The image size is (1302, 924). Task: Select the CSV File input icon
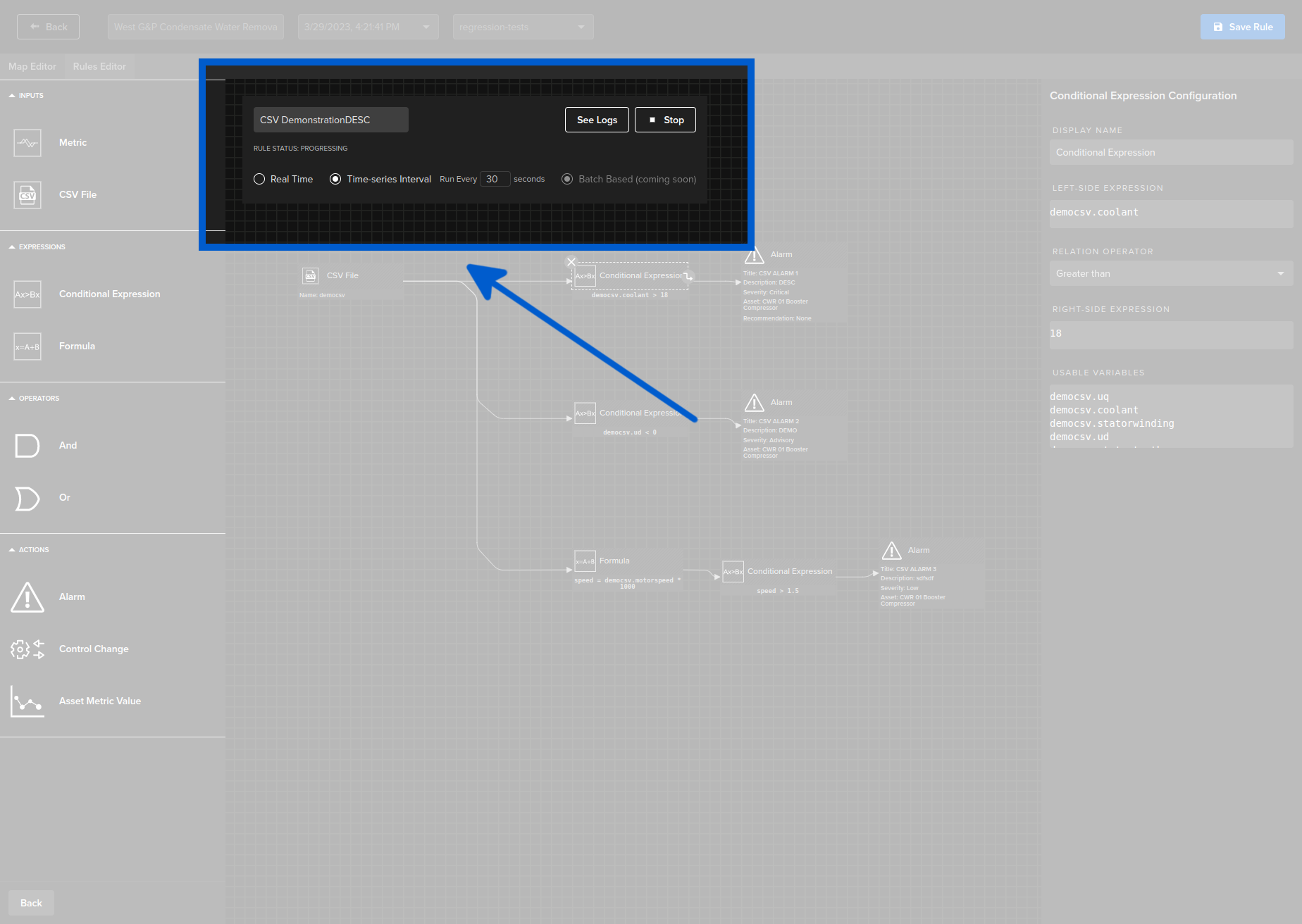pyautogui.click(x=27, y=195)
